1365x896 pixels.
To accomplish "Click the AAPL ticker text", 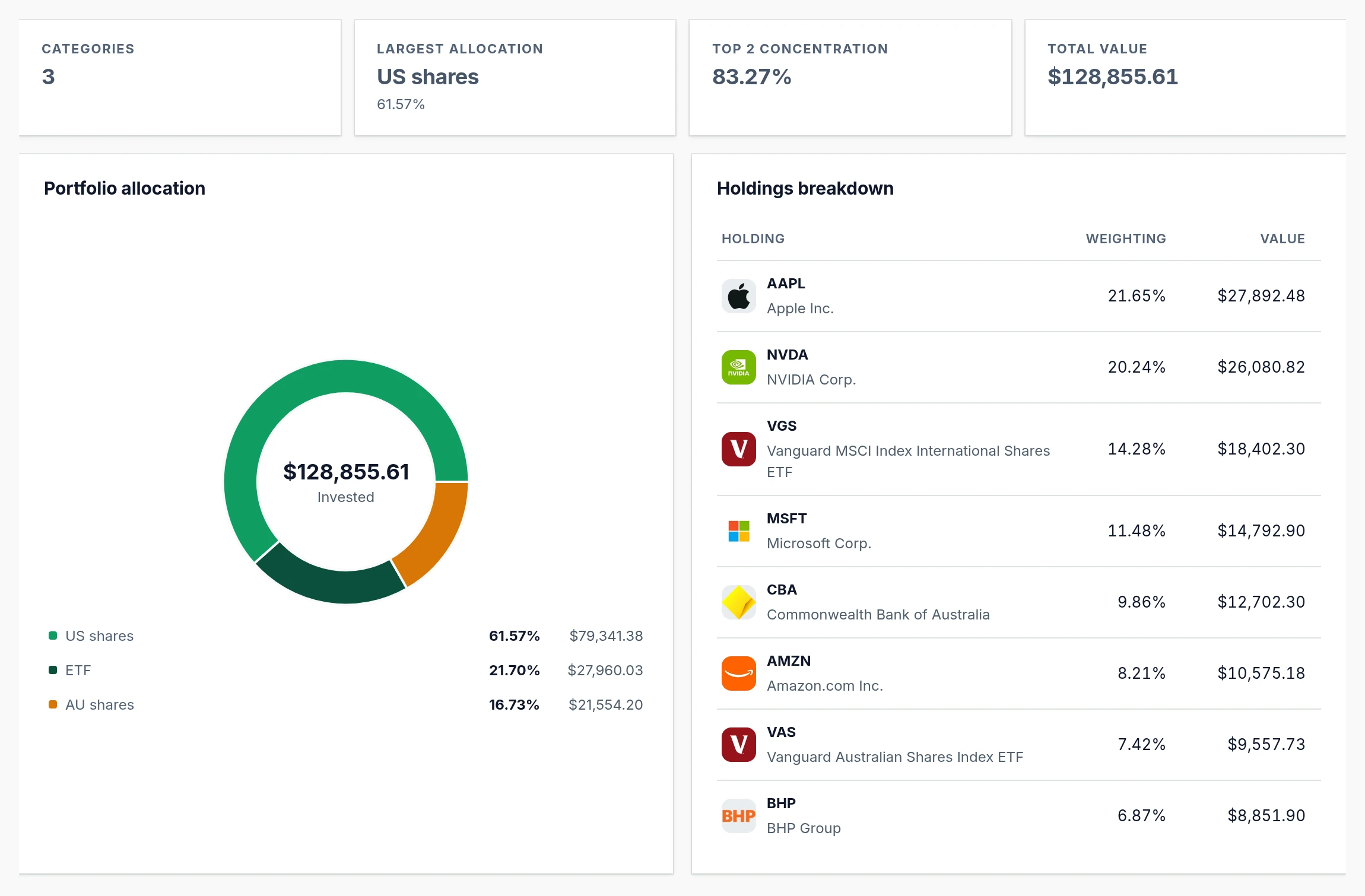I will (786, 284).
